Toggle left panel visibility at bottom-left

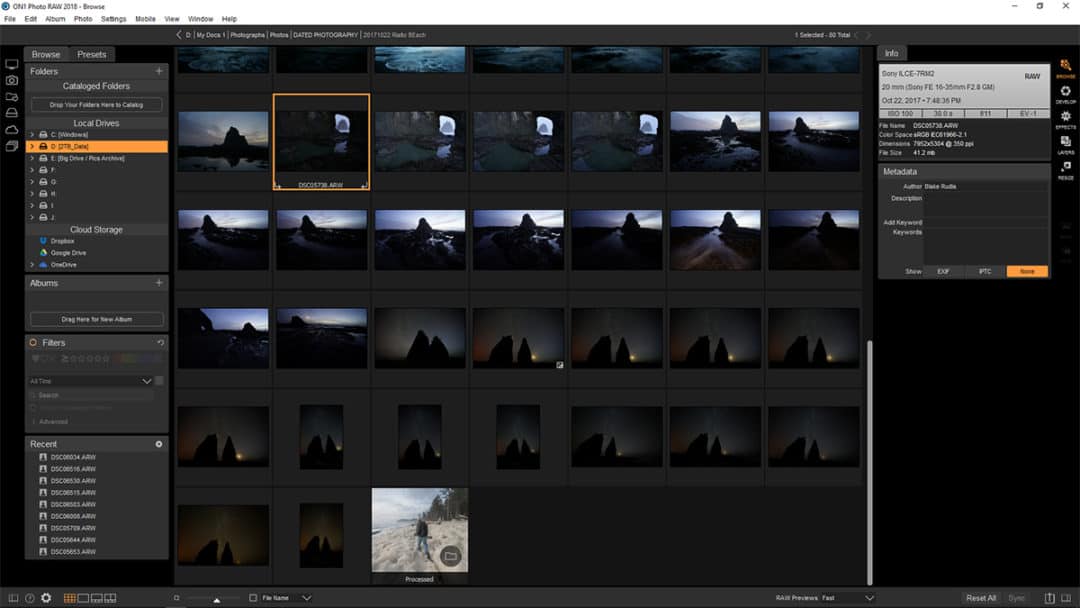[13, 598]
